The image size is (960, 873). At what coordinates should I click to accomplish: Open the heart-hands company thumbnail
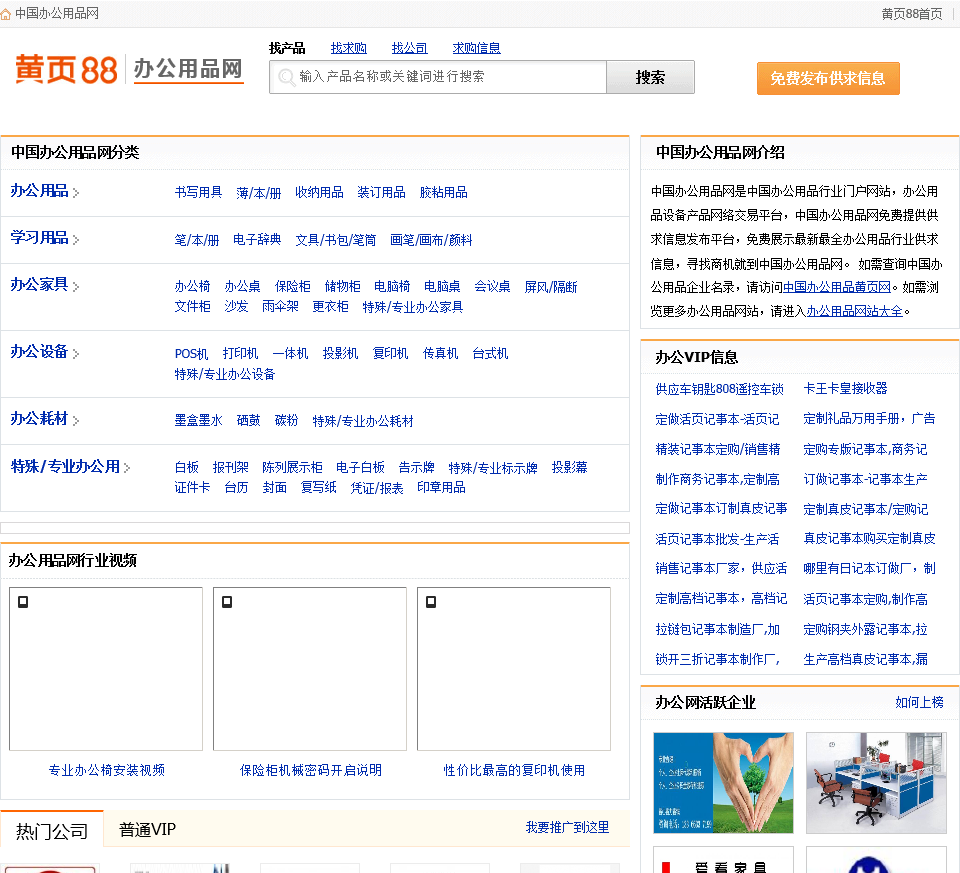click(723, 782)
